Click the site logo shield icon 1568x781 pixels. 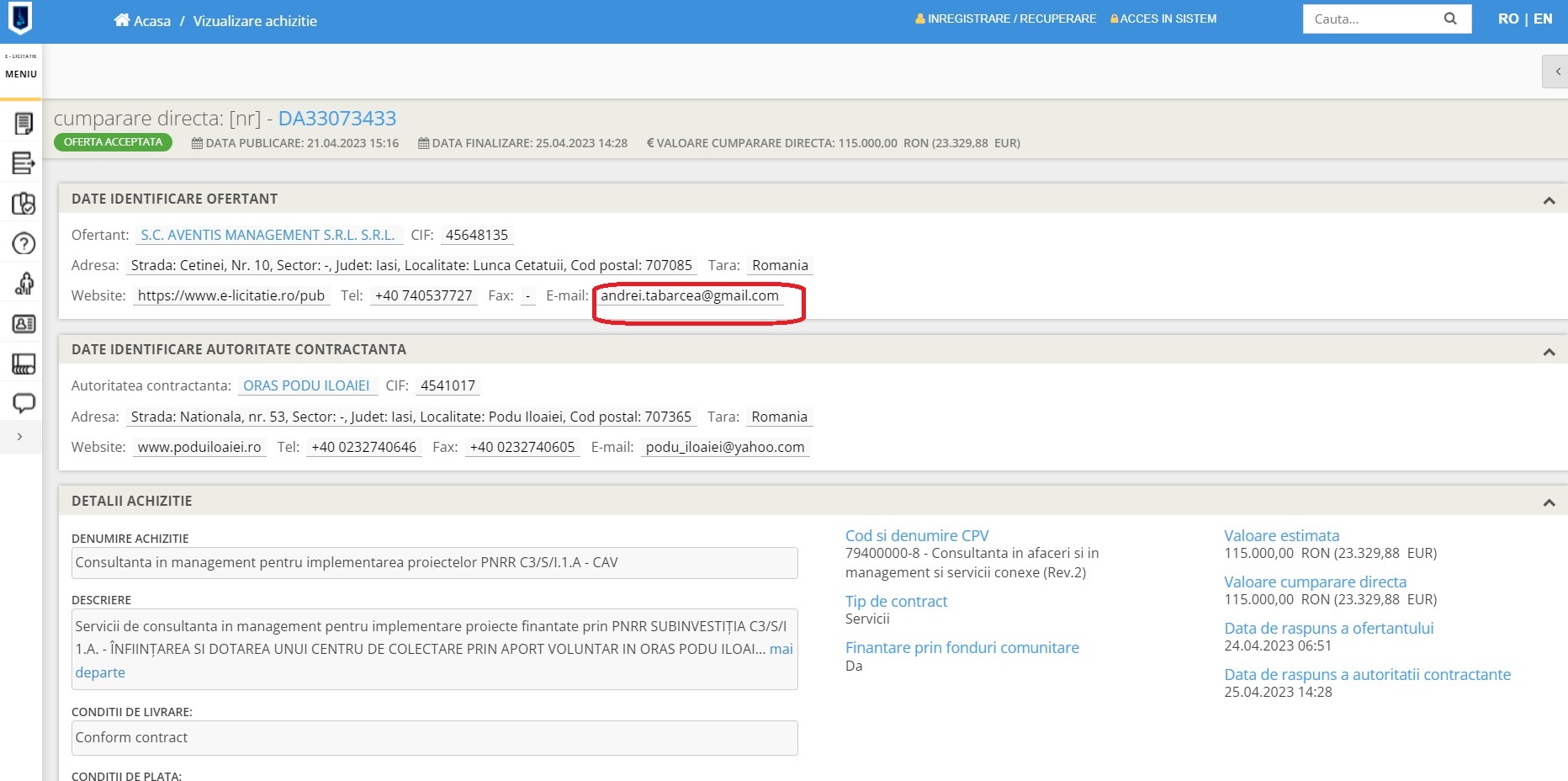click(20, 18)
